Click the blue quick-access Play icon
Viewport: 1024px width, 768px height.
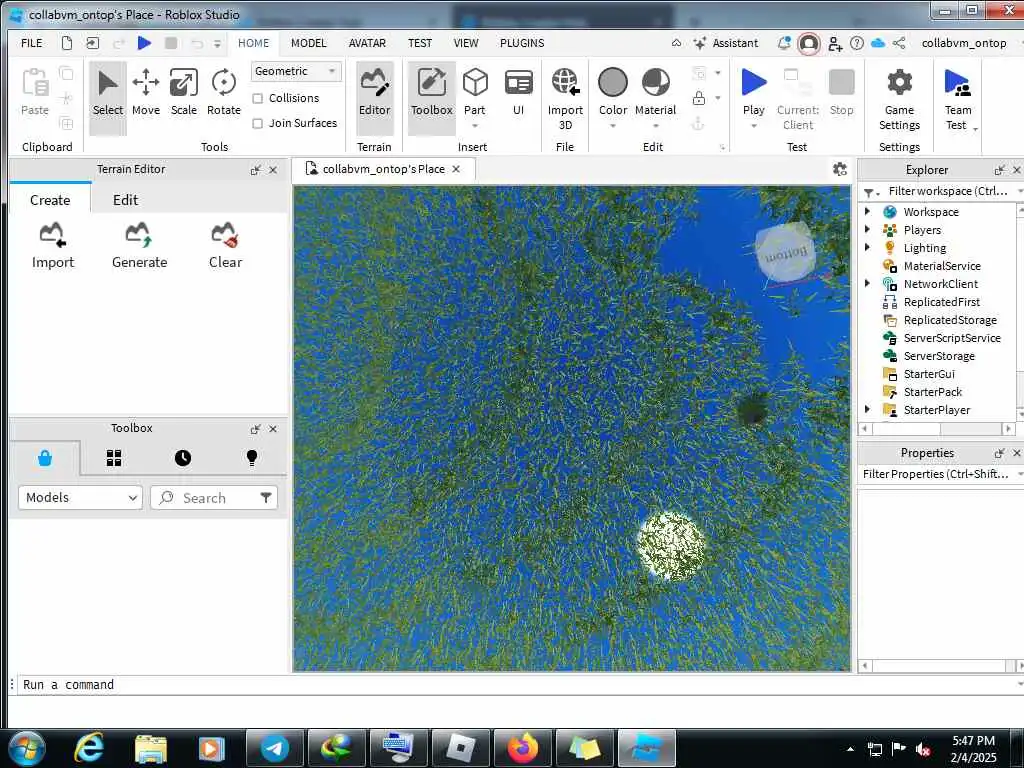pyautogui.click(x=144, y=43)
